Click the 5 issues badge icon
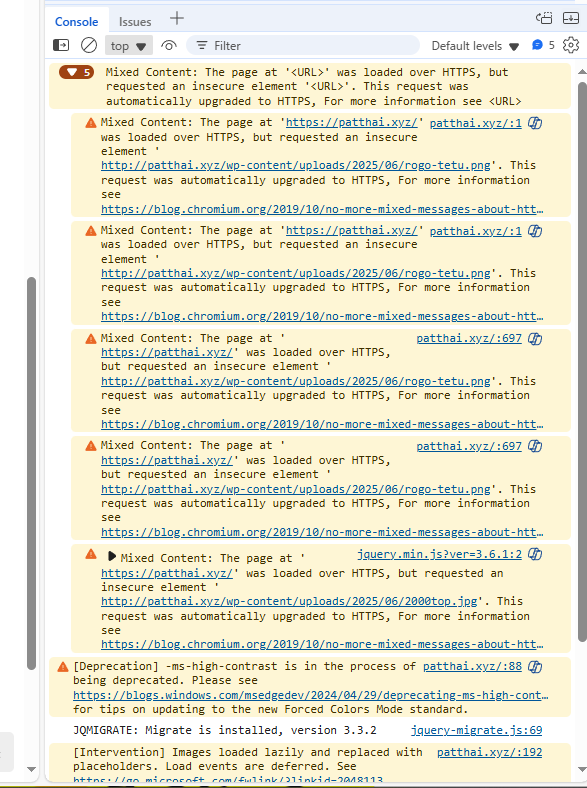 coord(543,45)
